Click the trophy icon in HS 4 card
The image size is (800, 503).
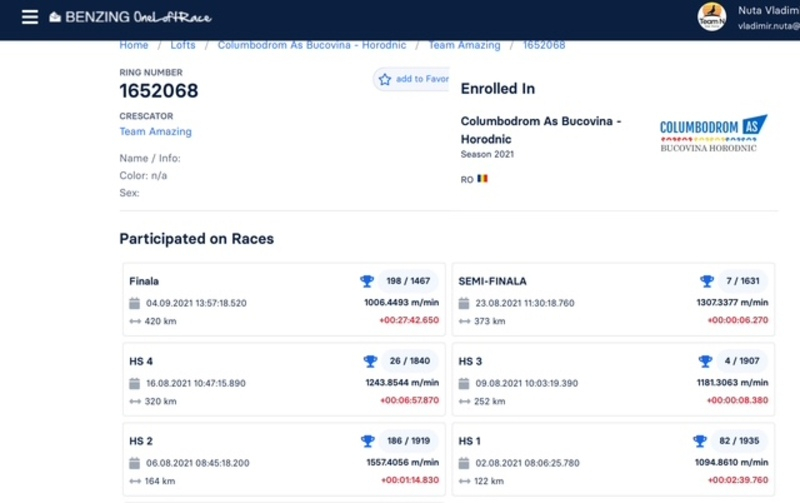[x=369, y=361]
